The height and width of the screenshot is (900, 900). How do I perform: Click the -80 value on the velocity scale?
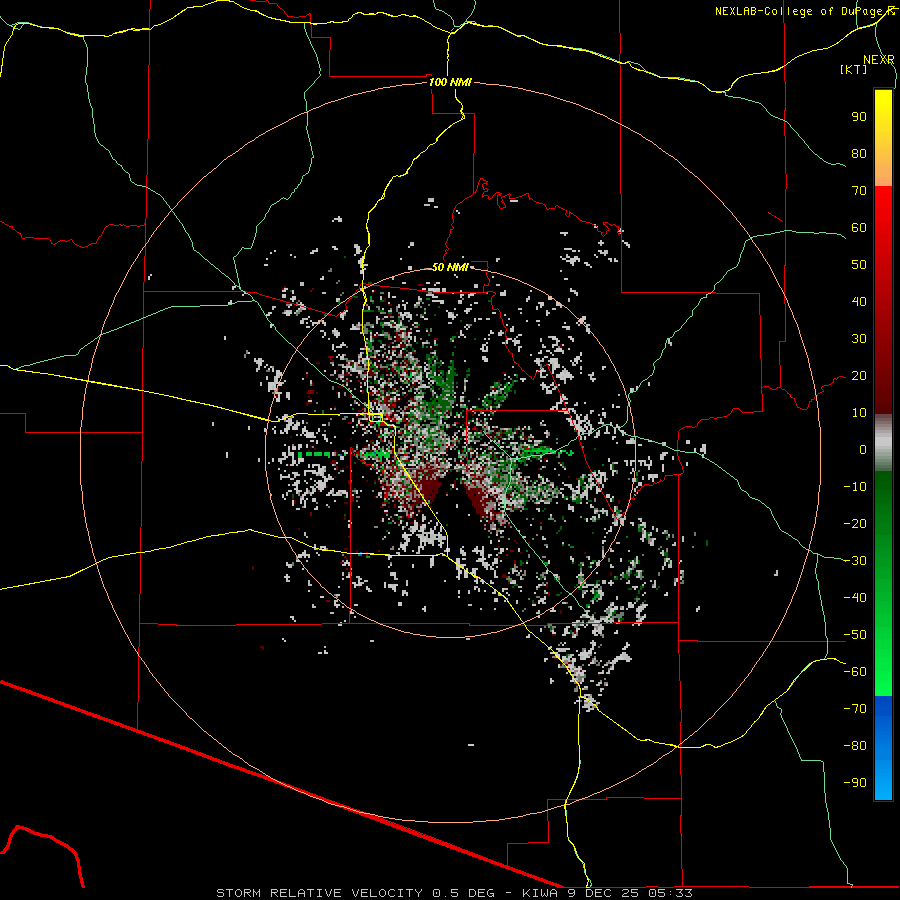(855, 746)
